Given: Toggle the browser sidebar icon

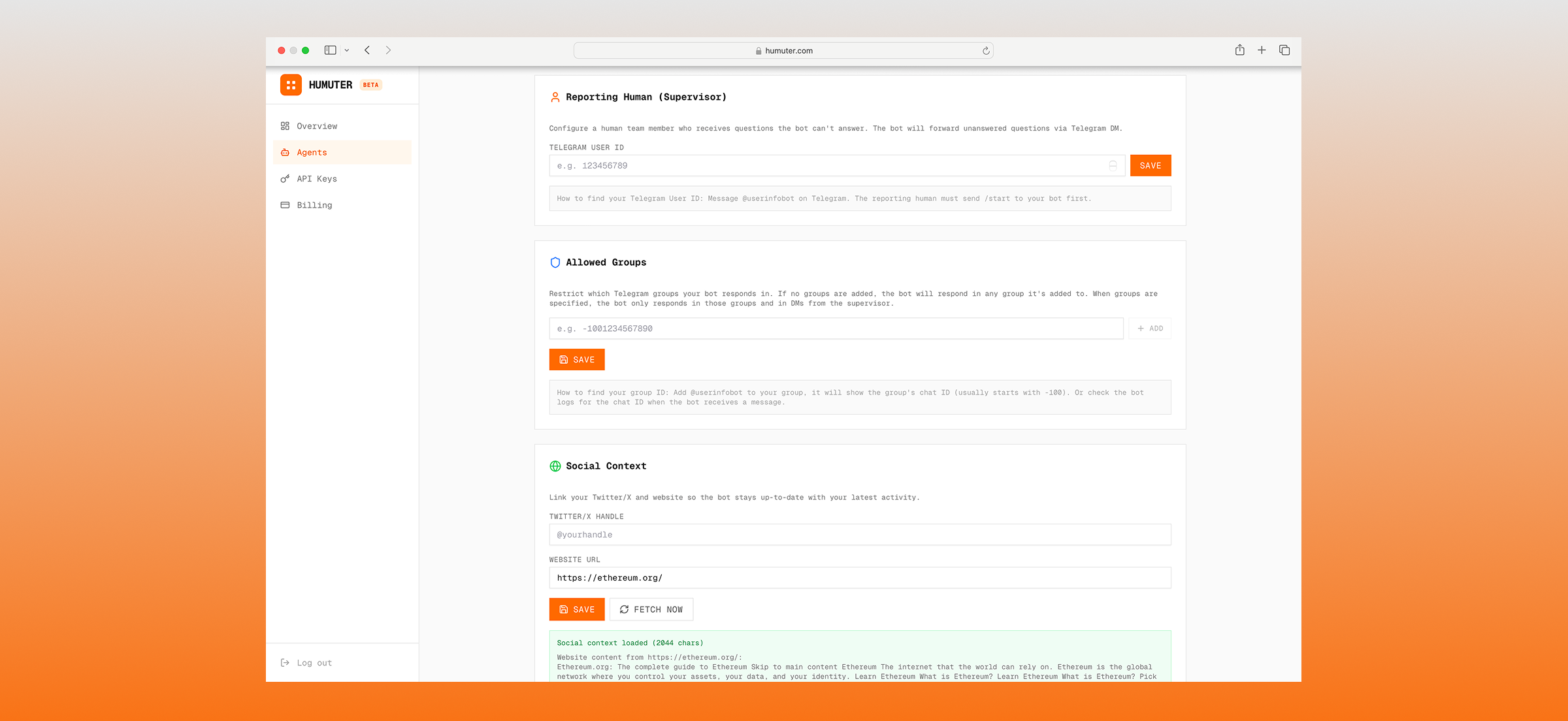Looking at the screenshot, I should [x=331, y=50].
